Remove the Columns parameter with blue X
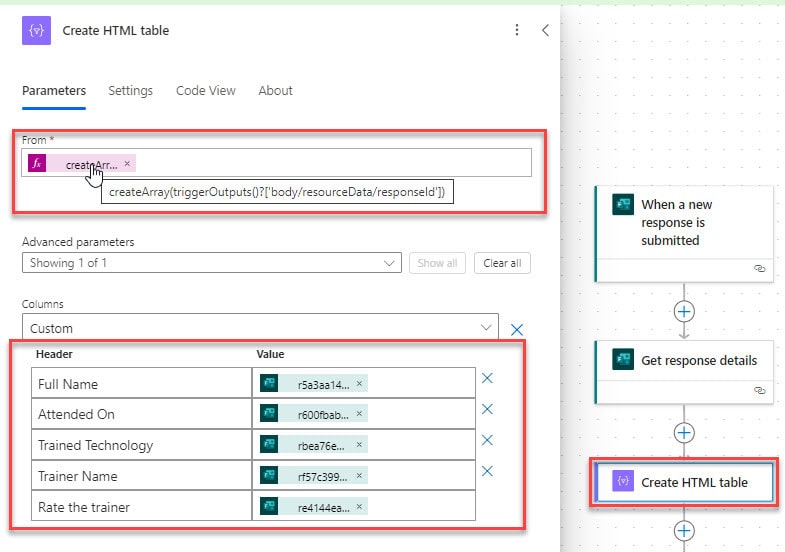This screenshot has height=552, width=785. pyautogui.click(x=517, y=330)
